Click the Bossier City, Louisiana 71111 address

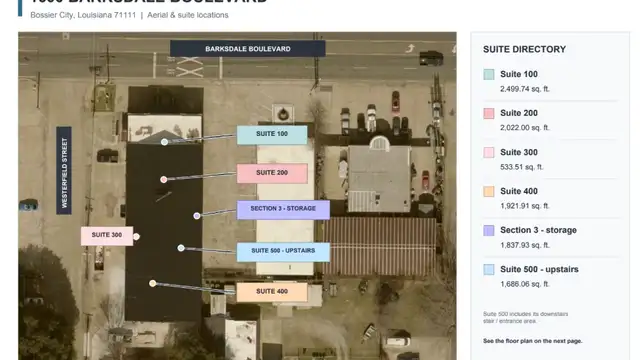click(x=83, y=15)
